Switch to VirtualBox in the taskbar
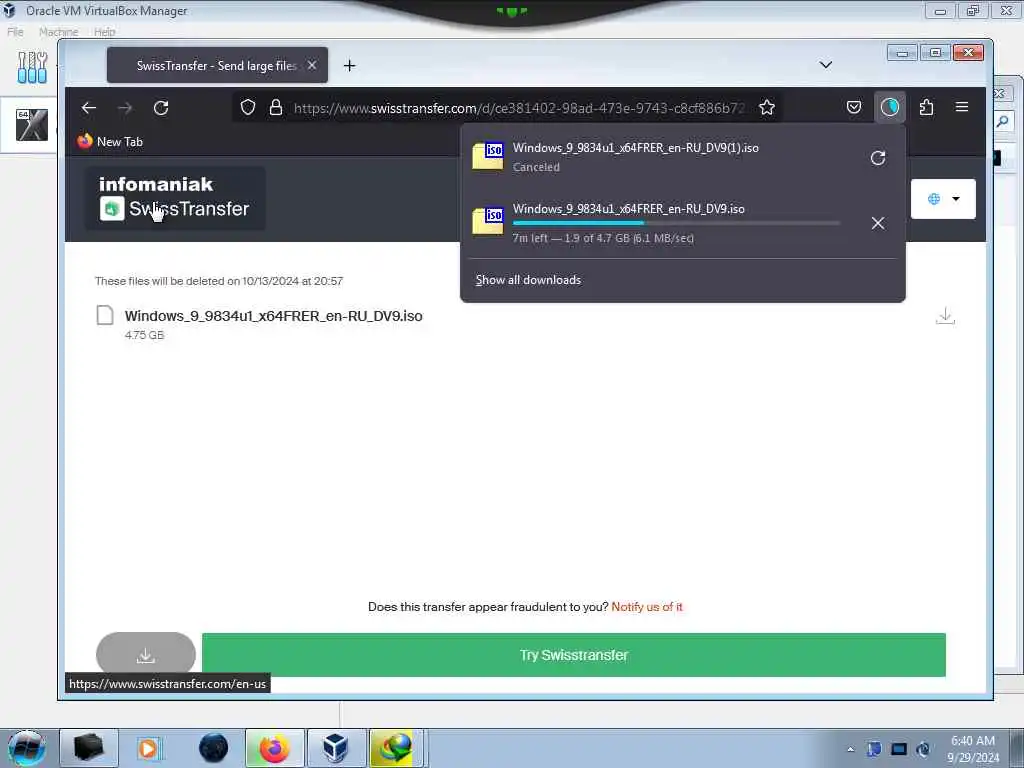The height and width of the screenshot is (768, 1024). 336,748
